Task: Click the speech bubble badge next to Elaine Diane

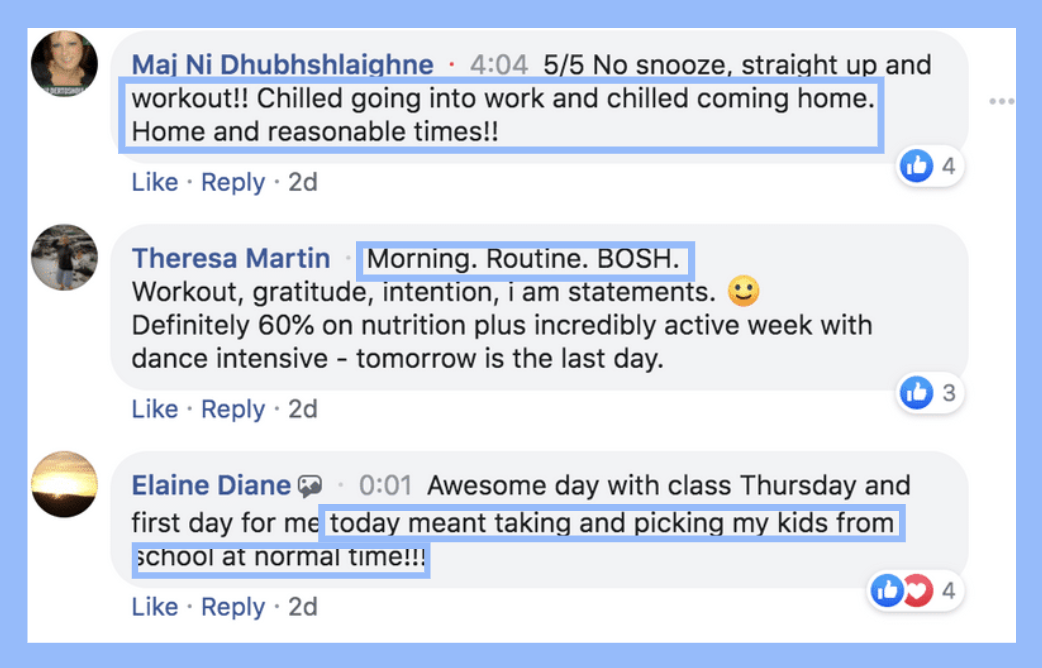Action: 310,486
